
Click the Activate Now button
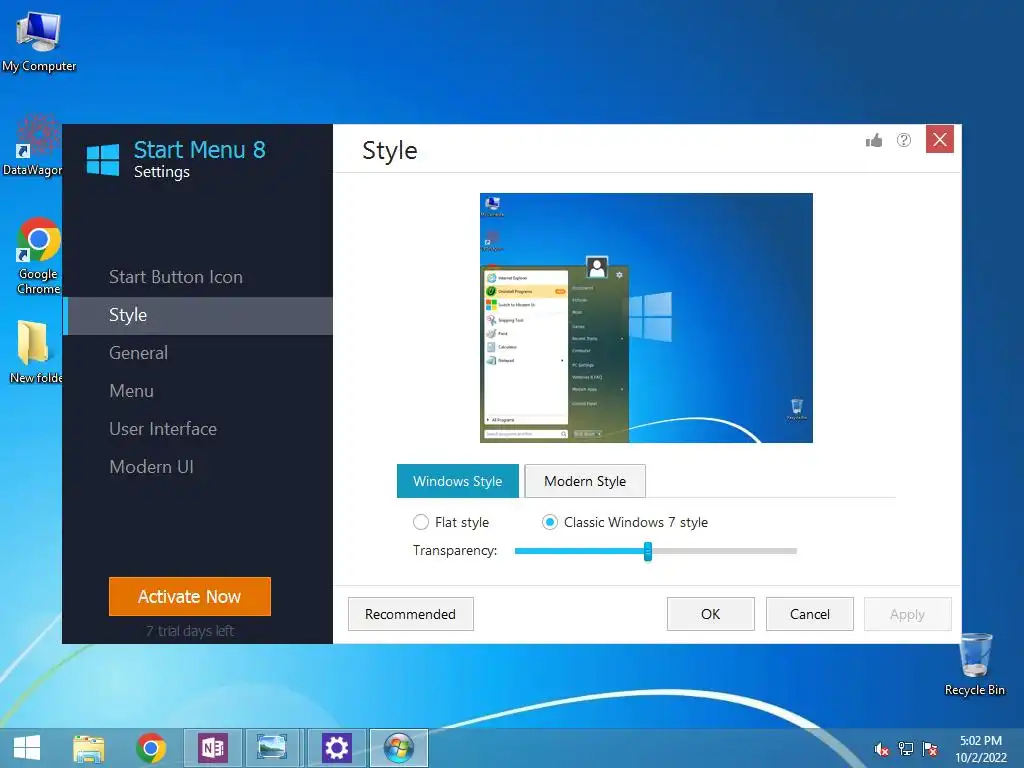coord(189,596)
